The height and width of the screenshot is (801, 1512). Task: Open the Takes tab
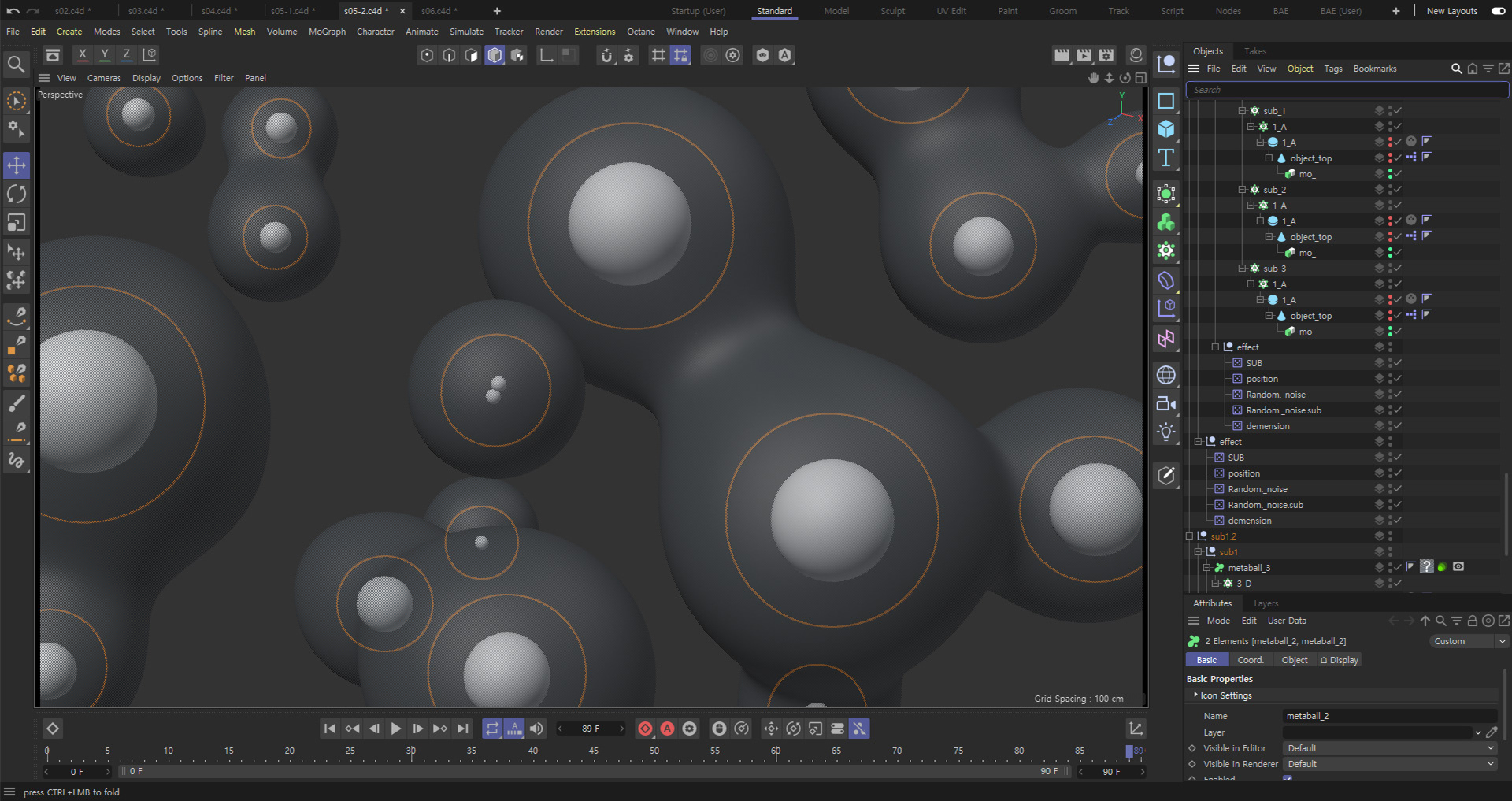pos(1255,51)
